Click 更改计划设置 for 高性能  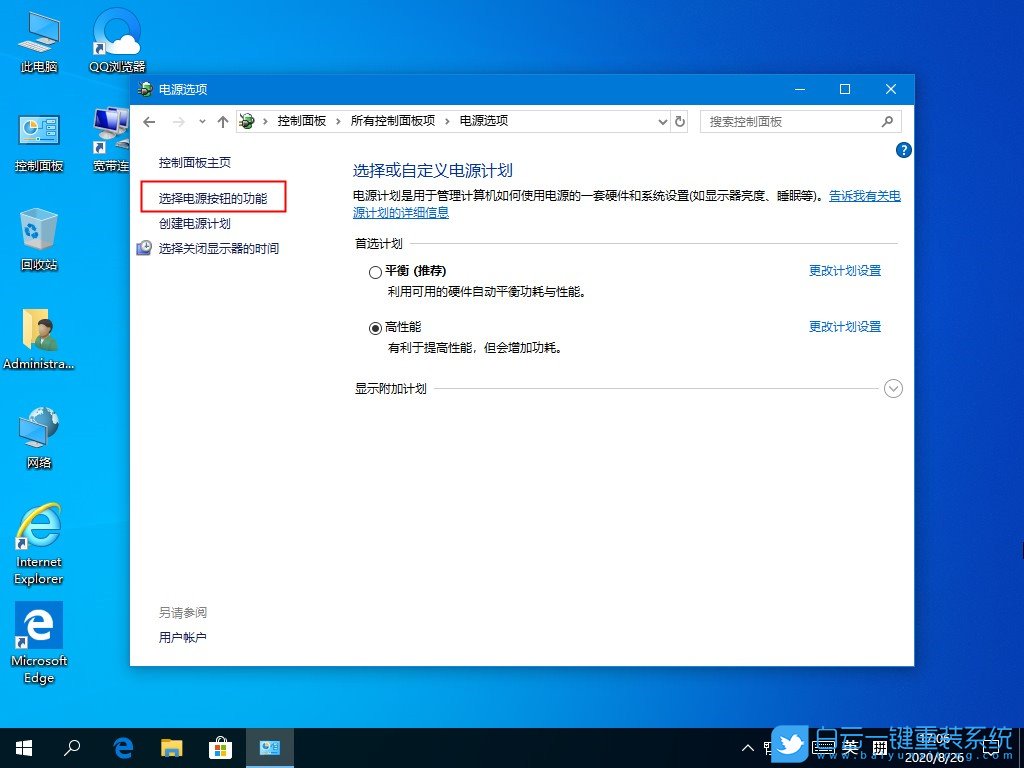click(845, 326)
